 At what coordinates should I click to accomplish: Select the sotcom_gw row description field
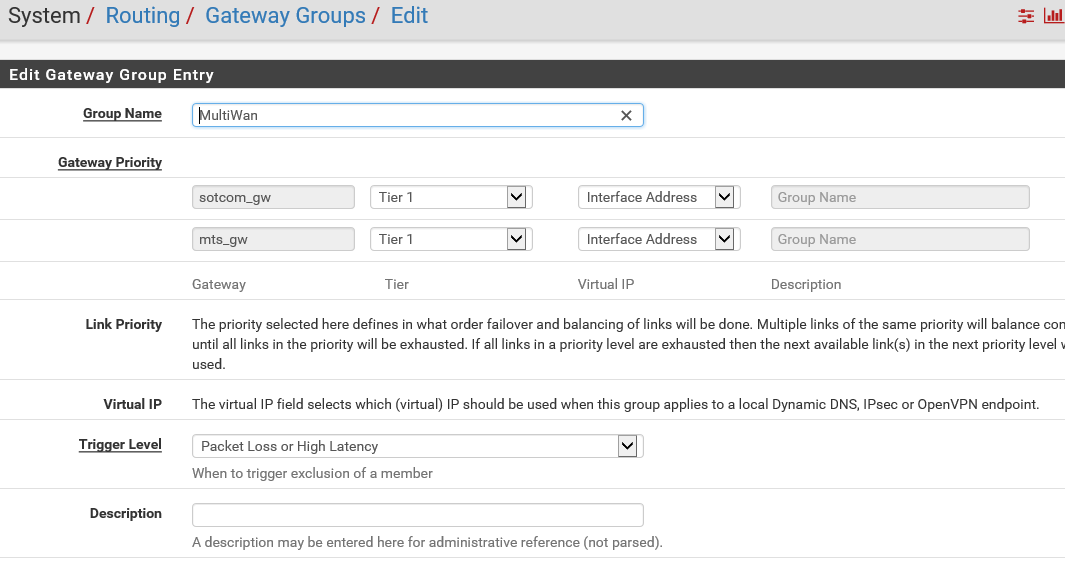900,198
